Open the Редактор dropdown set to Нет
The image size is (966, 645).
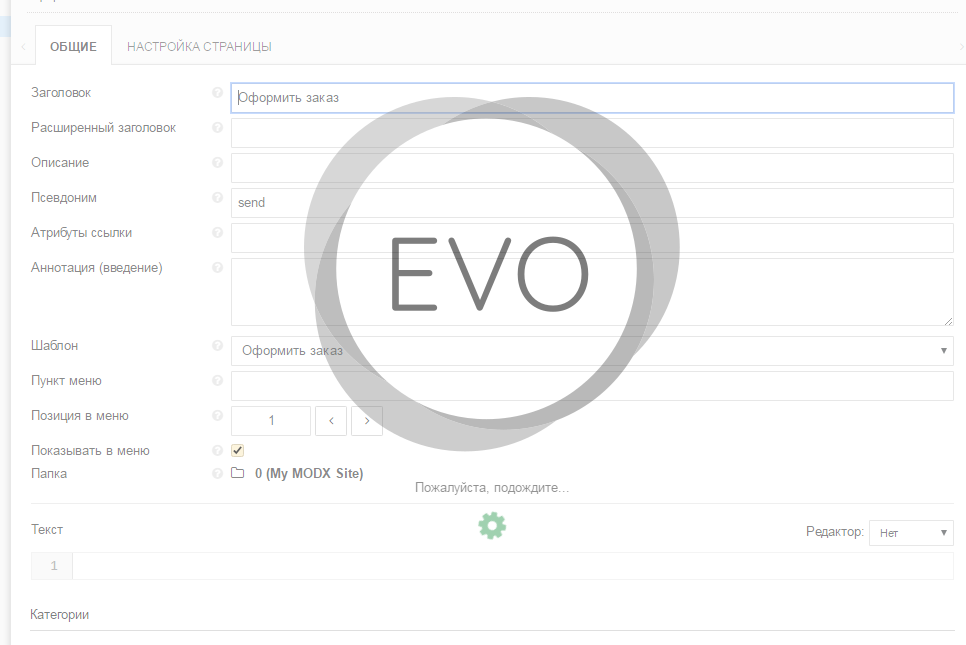(911, 533)
